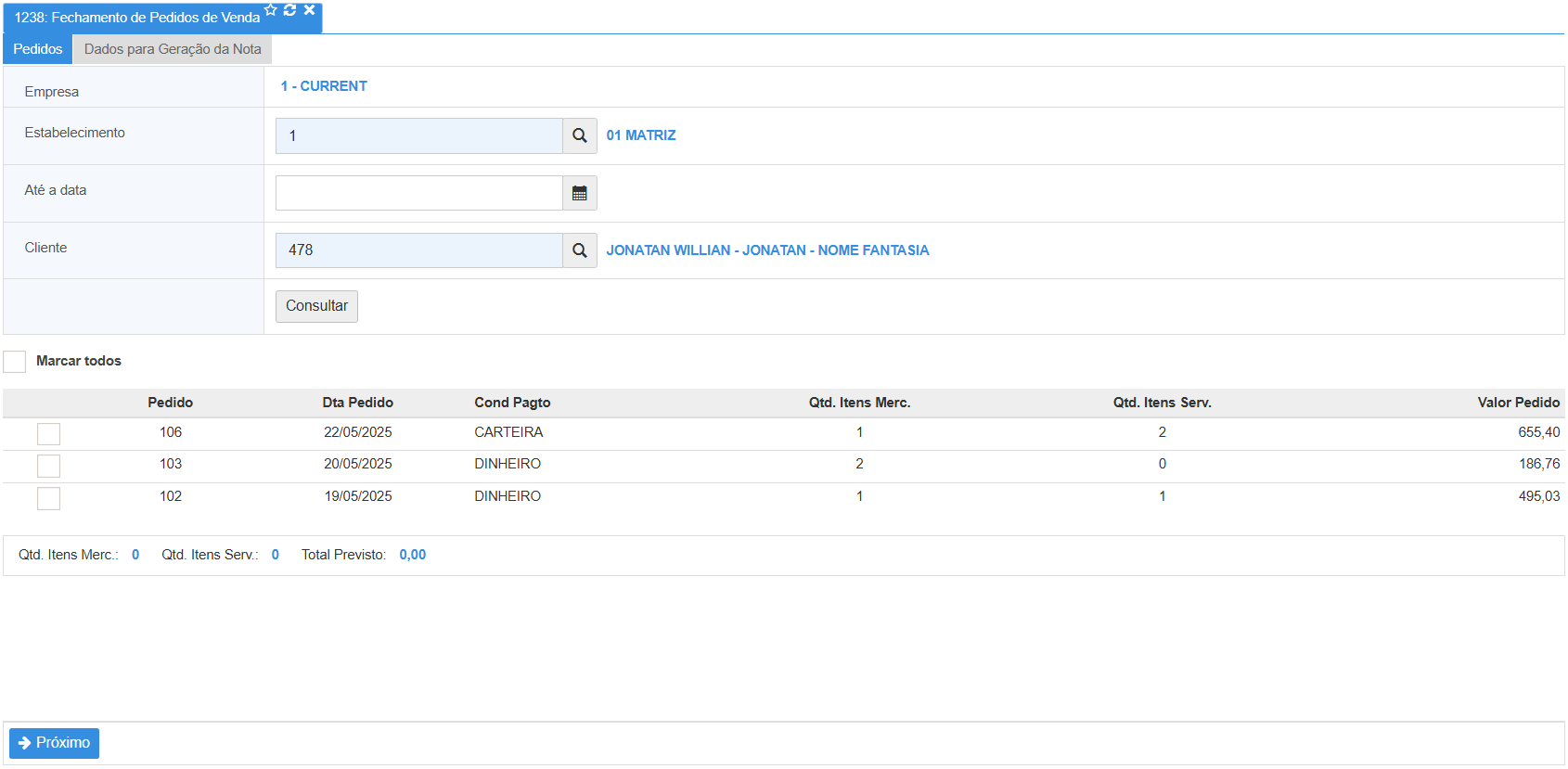Image resolution: width=1568 pixels, height=769 pixels.
Task: Click the date 19/05/2025
Action: click(358, 496)
